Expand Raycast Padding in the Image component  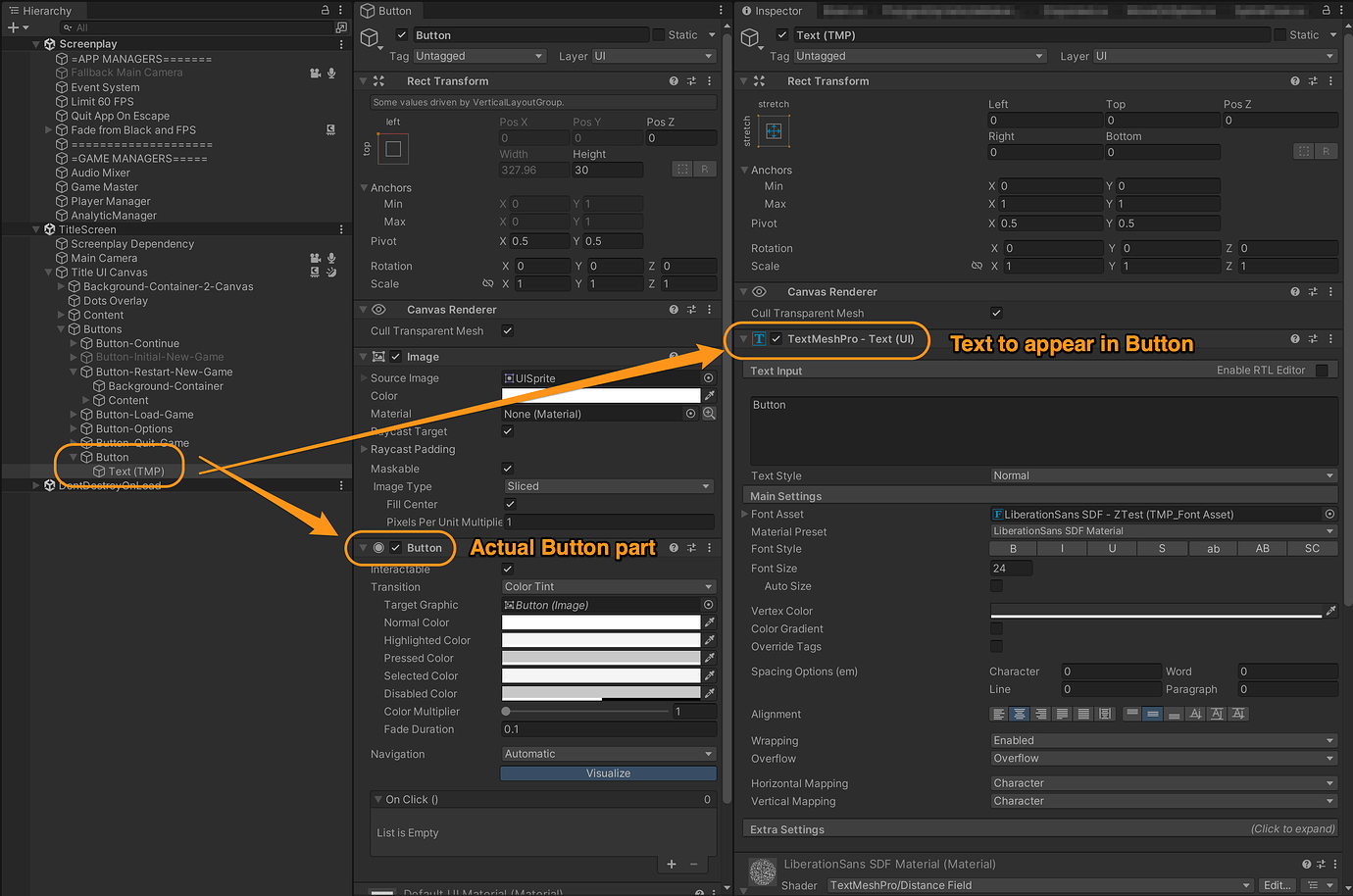pyautogui.click(x=364, y=449)
